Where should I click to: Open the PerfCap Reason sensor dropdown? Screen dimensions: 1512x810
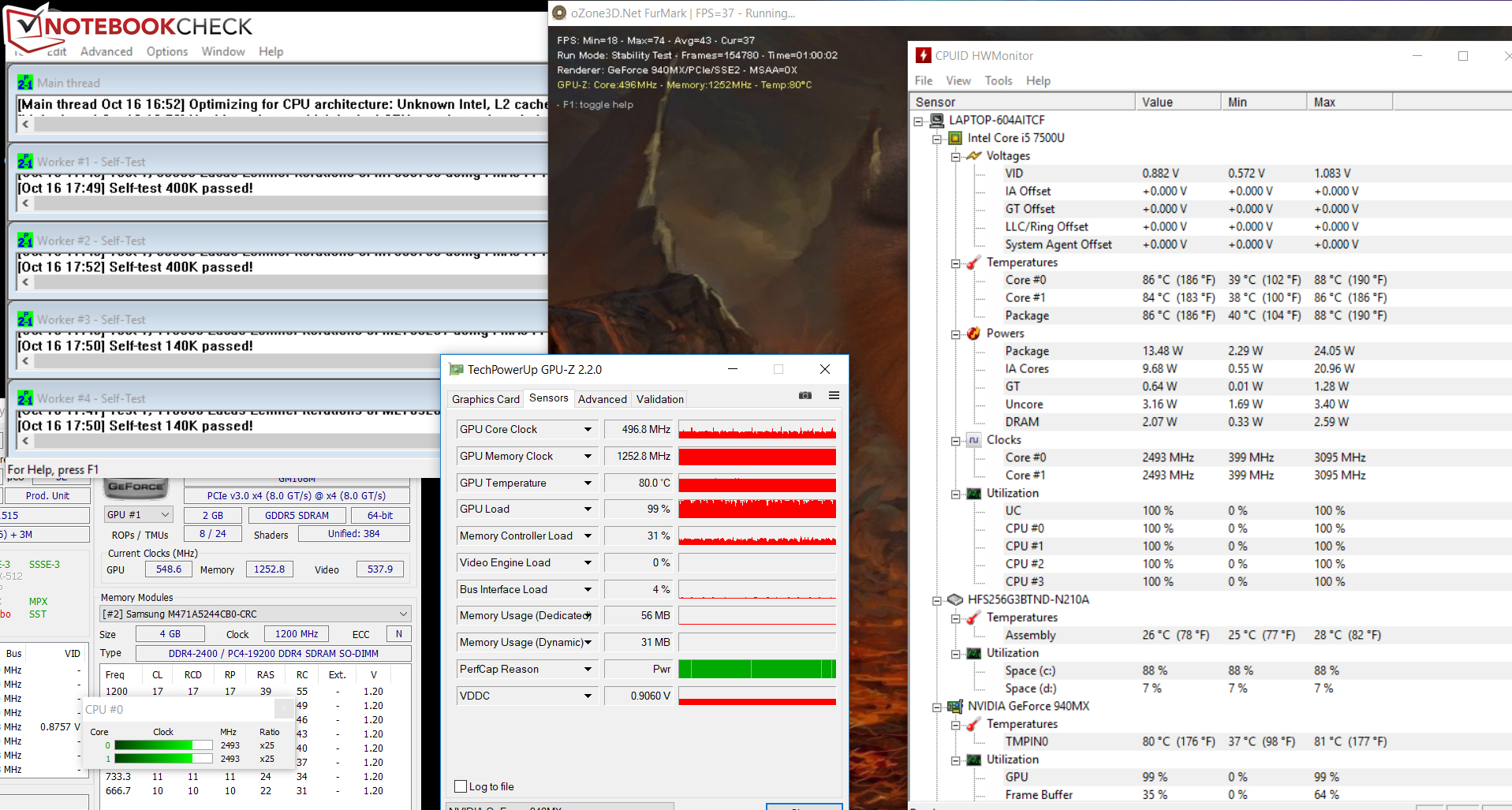coord(588,669)
